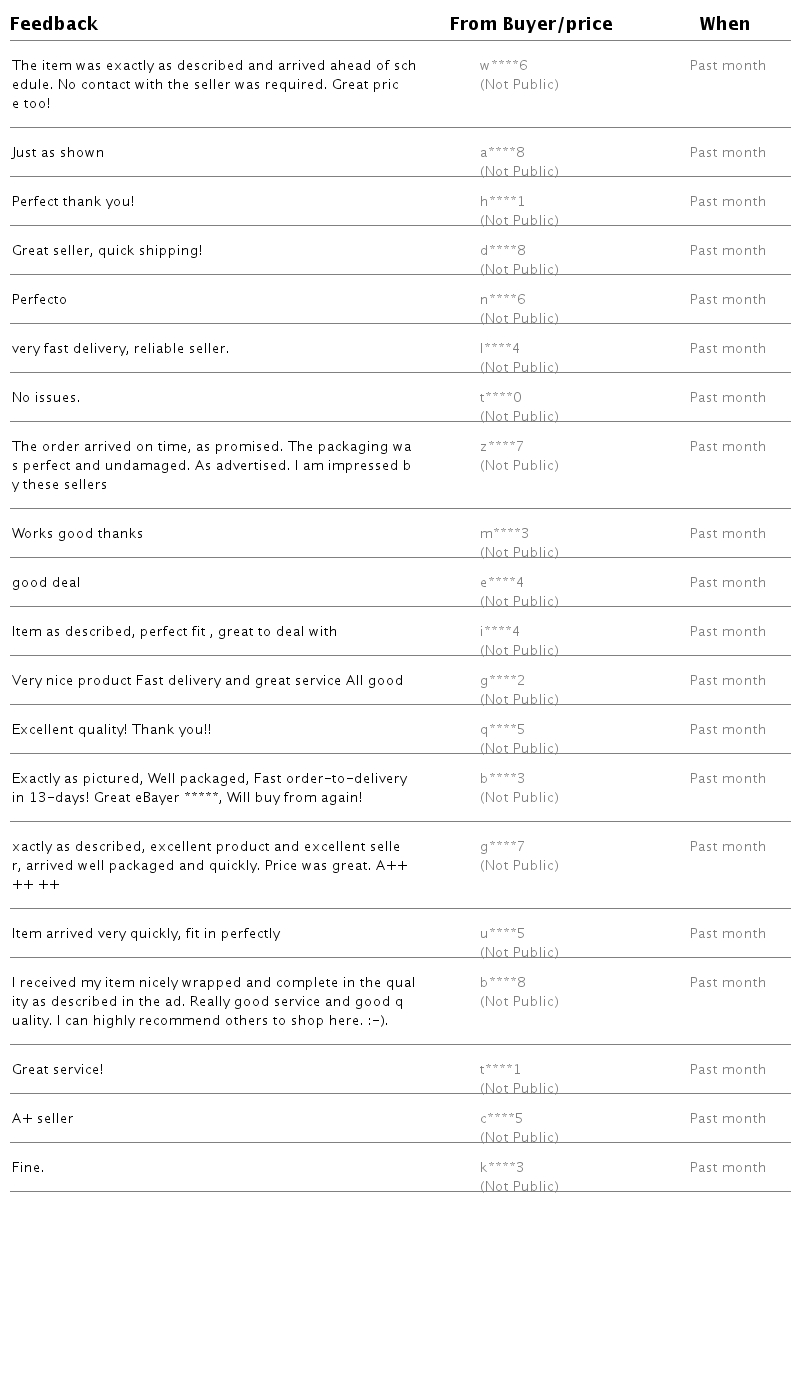Image resolution: width=800 pixels, height=1396 pixels.
Task: Click buyer name k****3
Action: pos(502,1168)
